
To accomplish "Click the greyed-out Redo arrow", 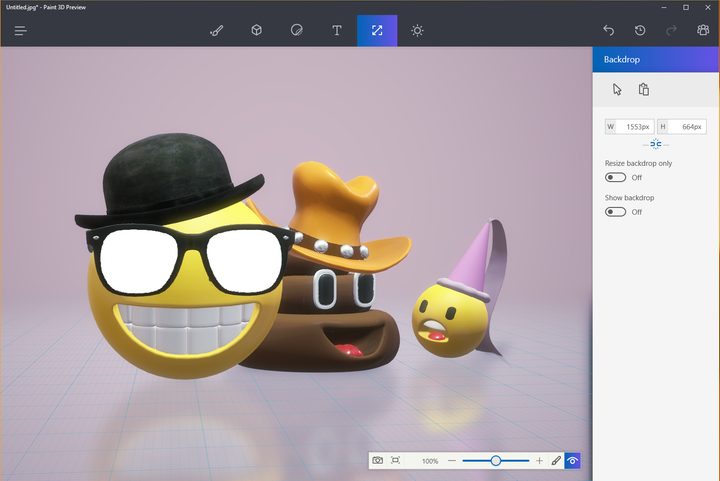I will click(x=671, y=31).
